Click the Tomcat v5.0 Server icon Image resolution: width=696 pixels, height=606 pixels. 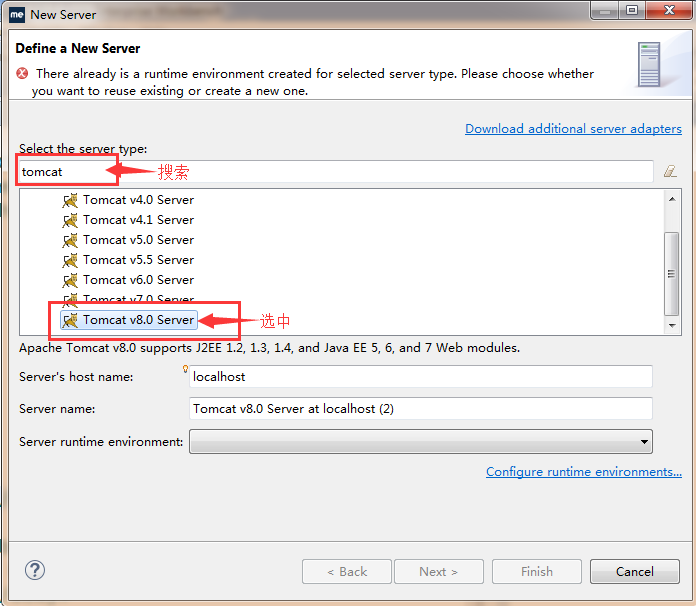coord(70,240)
